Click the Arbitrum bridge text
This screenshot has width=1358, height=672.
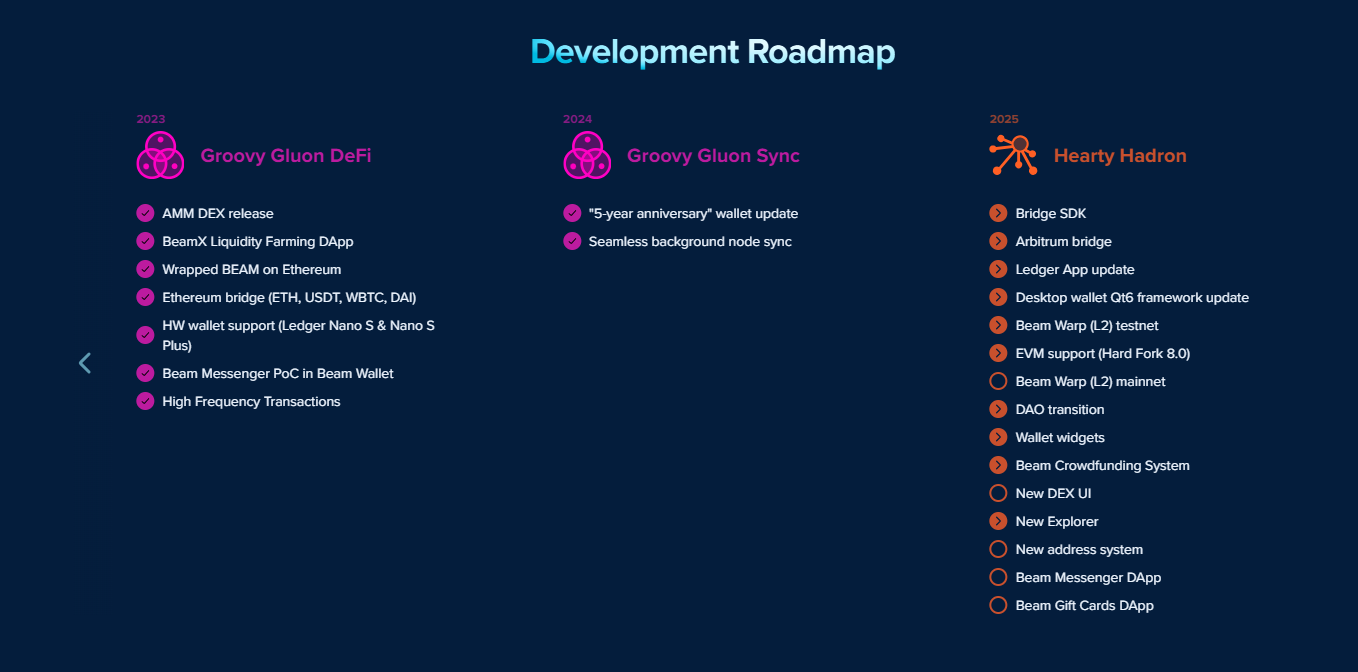point(1064,241)
